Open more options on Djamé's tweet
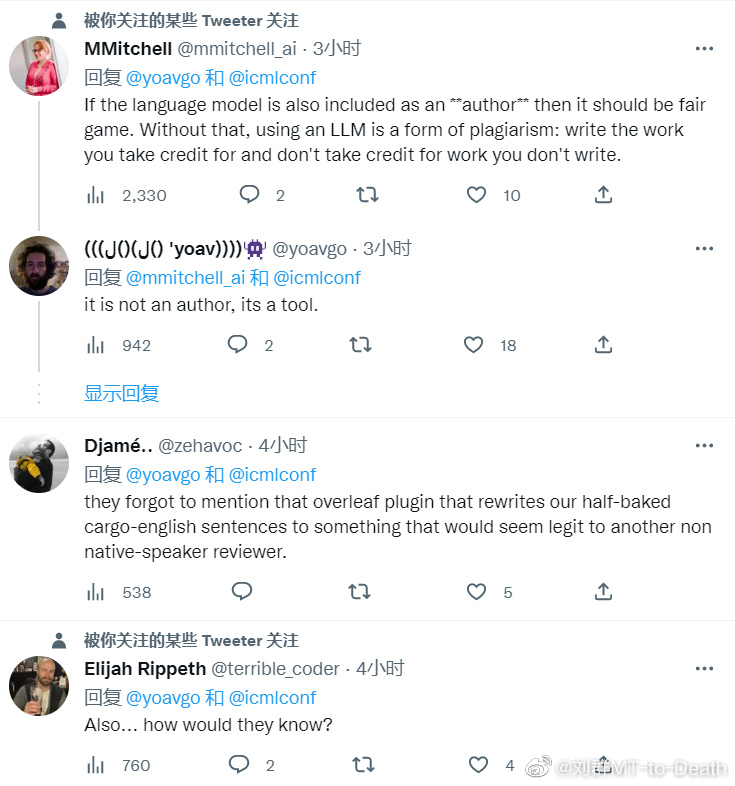Image resolution: width=735 pixels, height=786 pixels. click(x=704, y=445)
